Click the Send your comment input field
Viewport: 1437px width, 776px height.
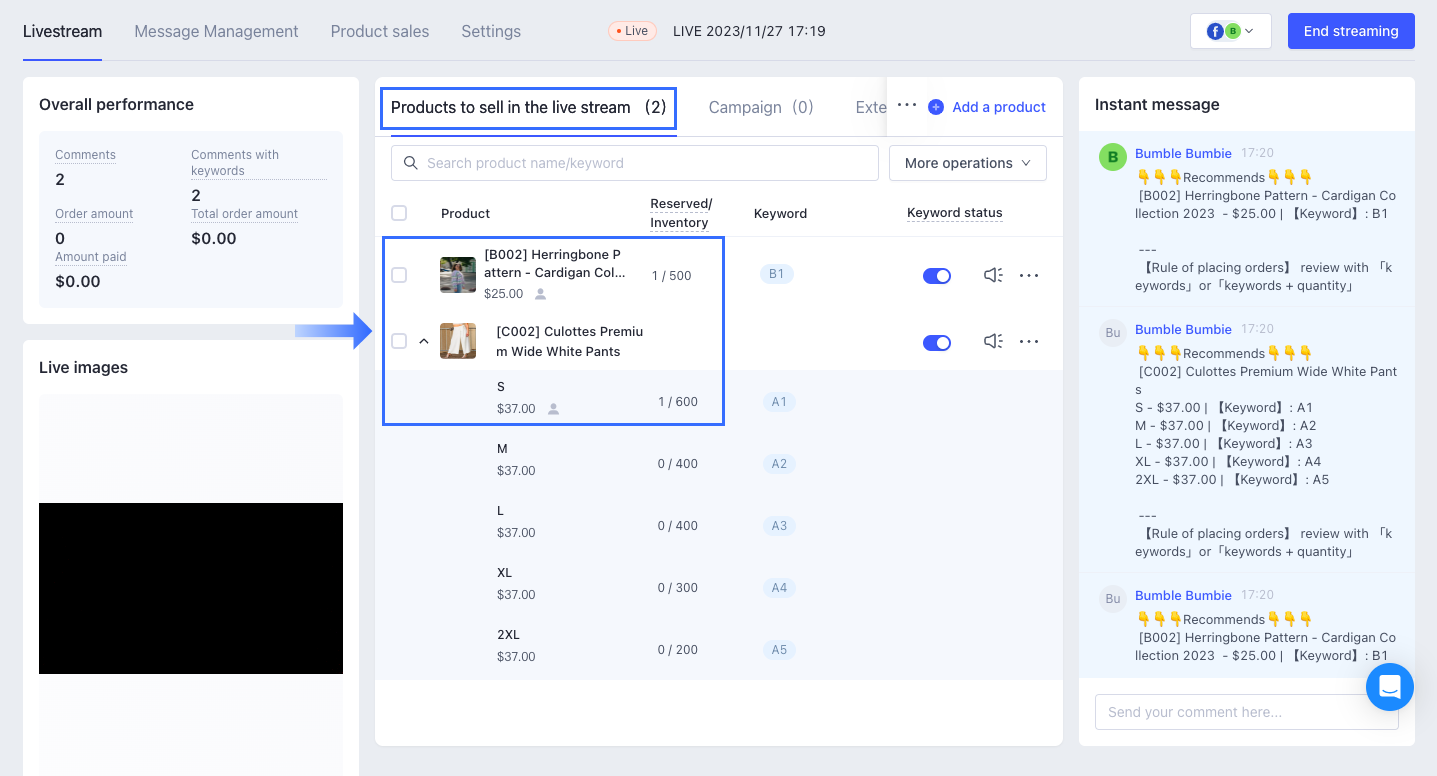pyautogui.click(x=1230, y=712)
